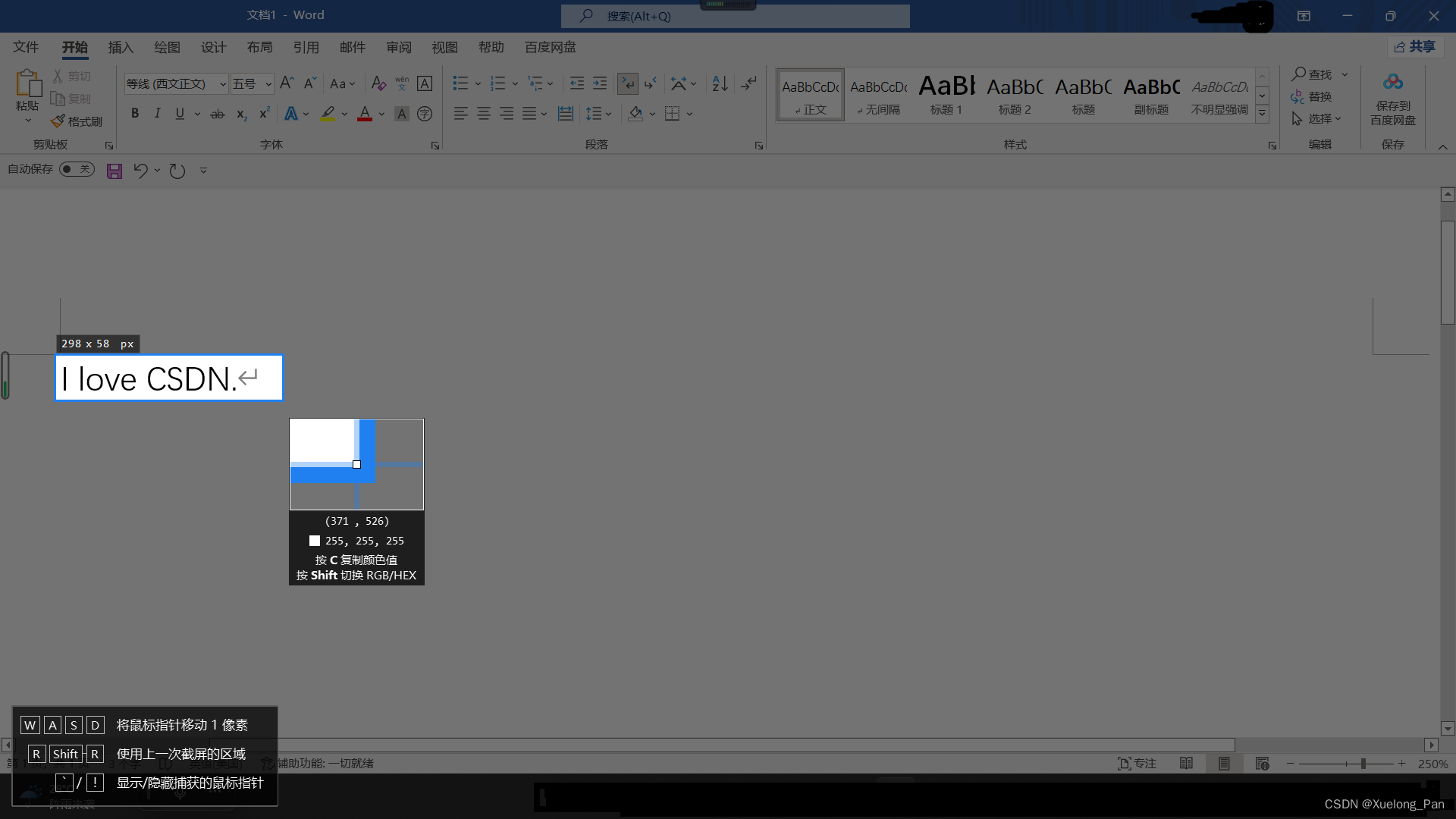1456x819 pixels.
Task: Click the Cut scissors icon
Action: point(58,76)
